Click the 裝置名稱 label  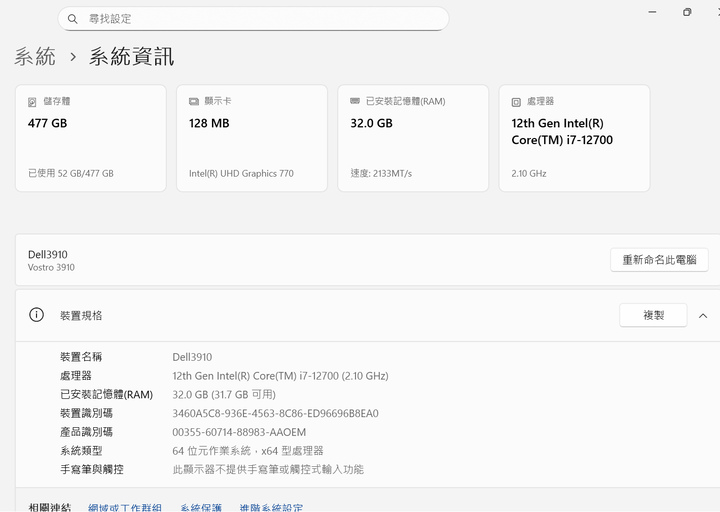[81, 357]
